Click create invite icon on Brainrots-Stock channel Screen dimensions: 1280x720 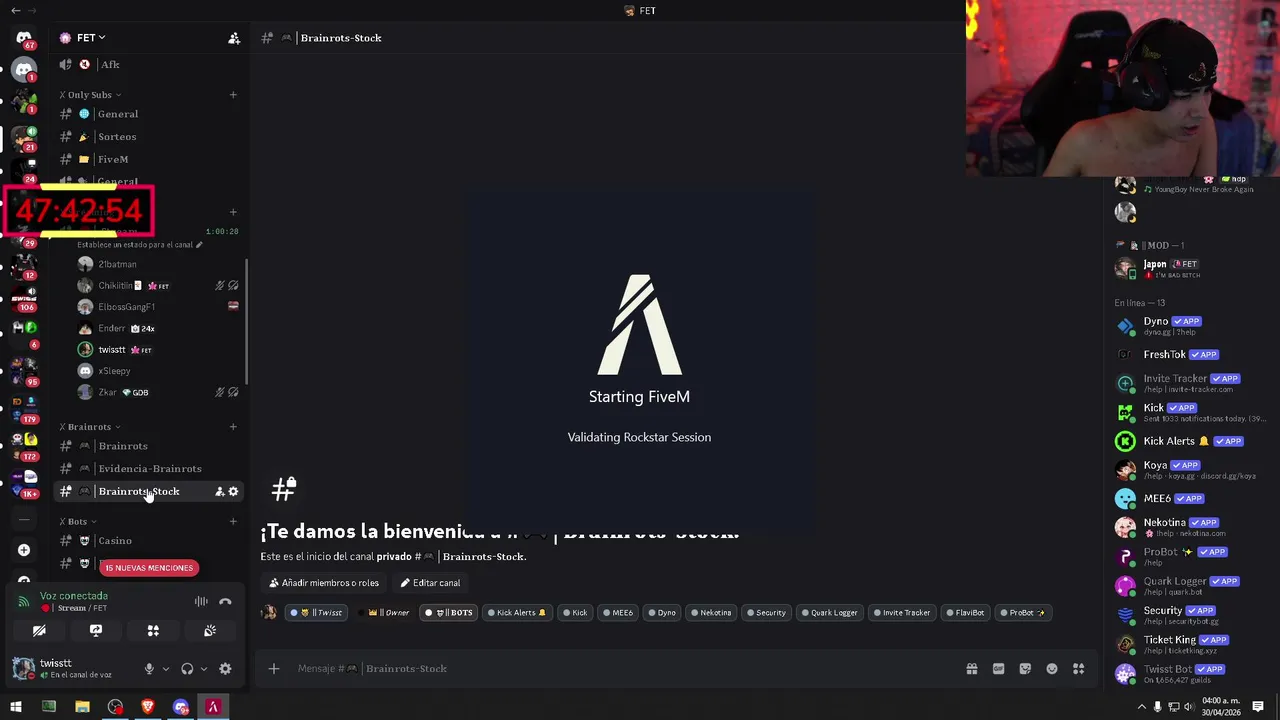(x=220, y=491)
